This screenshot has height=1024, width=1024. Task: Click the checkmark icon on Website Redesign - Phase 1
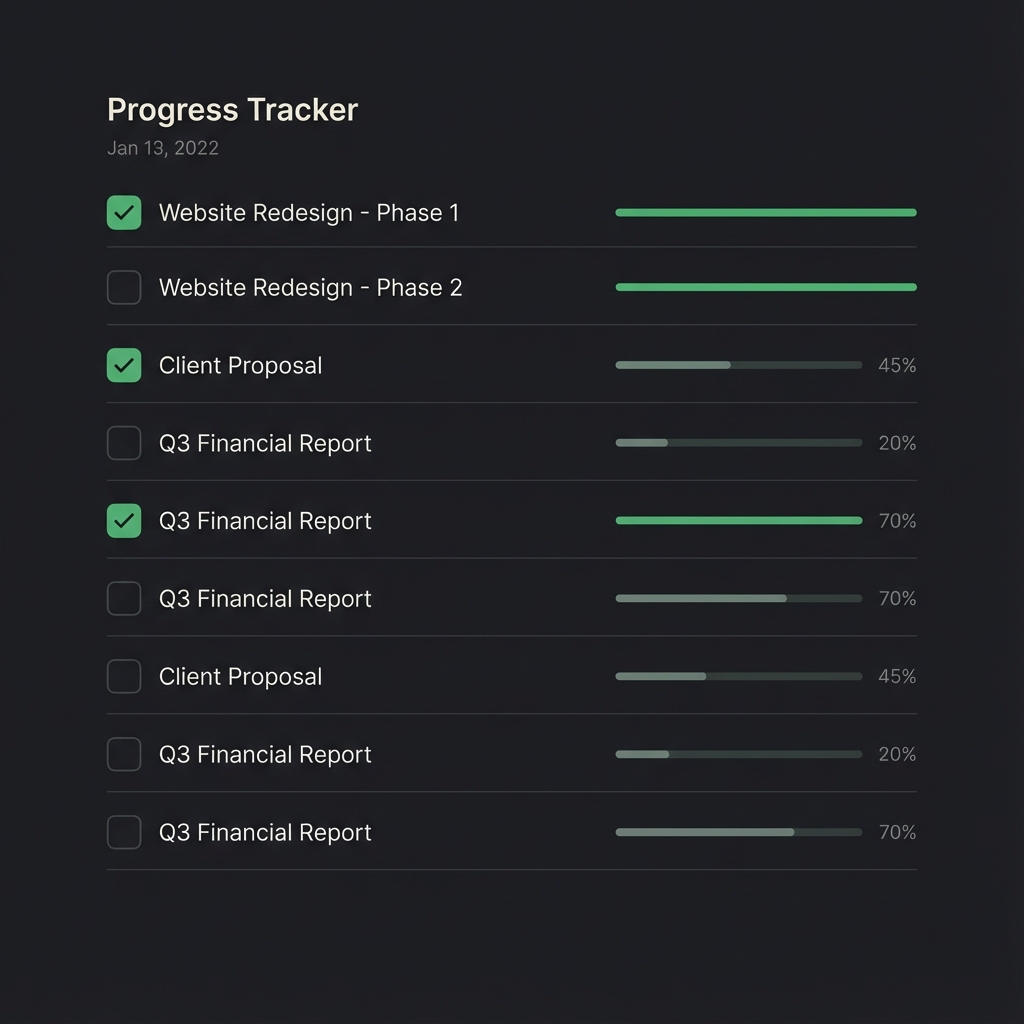coord(124,213)
